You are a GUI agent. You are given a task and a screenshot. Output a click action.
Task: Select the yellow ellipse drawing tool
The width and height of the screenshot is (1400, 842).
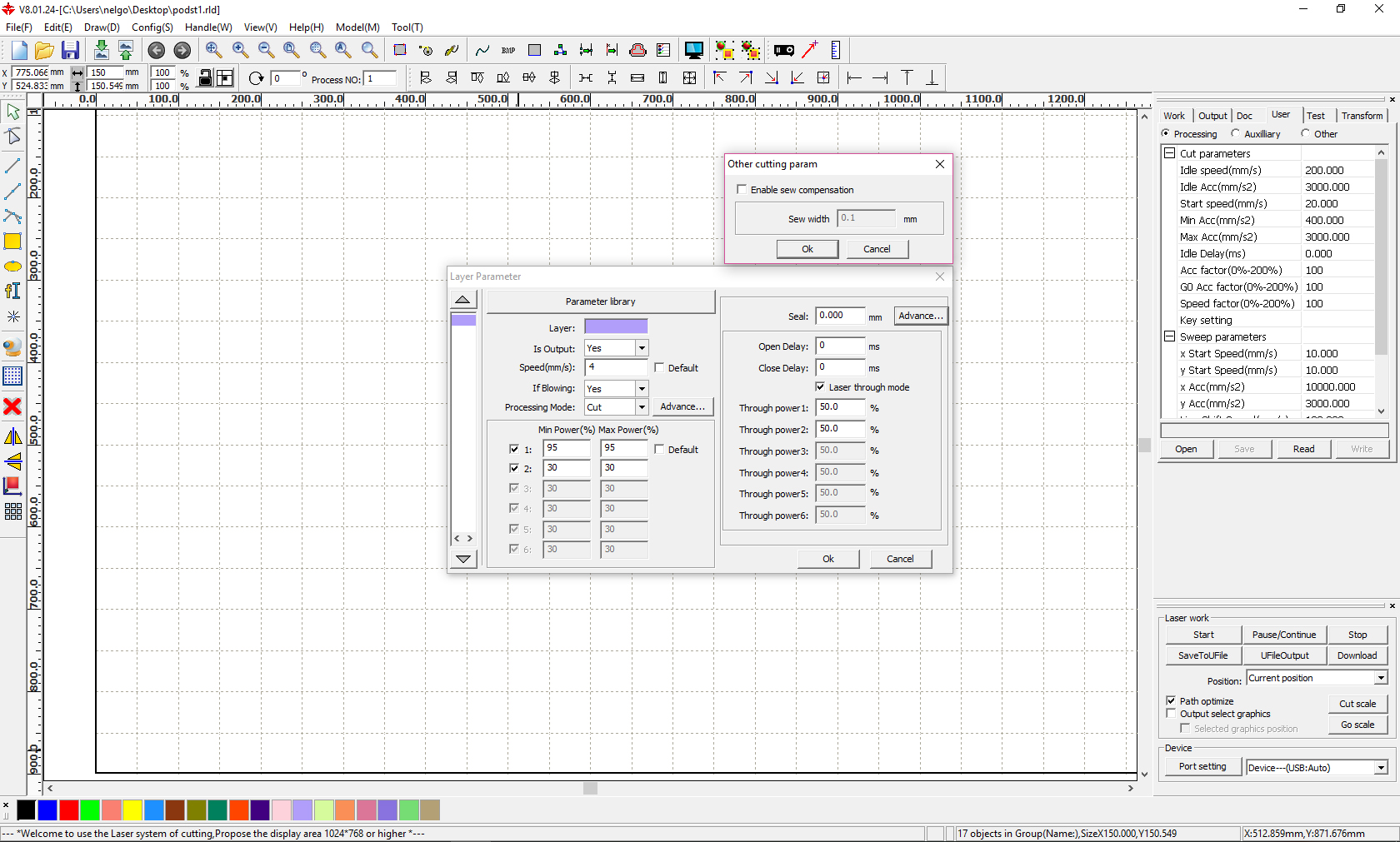click(x=12, y=267)
